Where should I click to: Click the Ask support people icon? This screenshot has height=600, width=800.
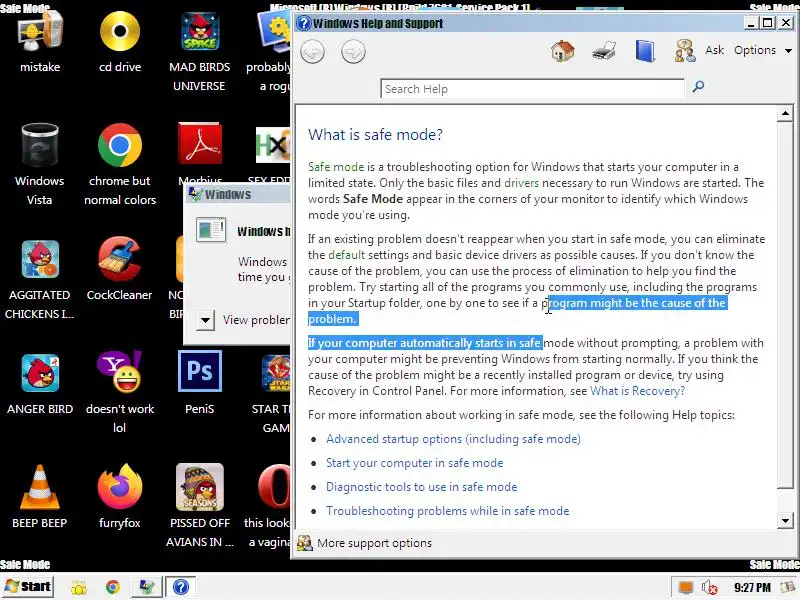pos(685,51)
